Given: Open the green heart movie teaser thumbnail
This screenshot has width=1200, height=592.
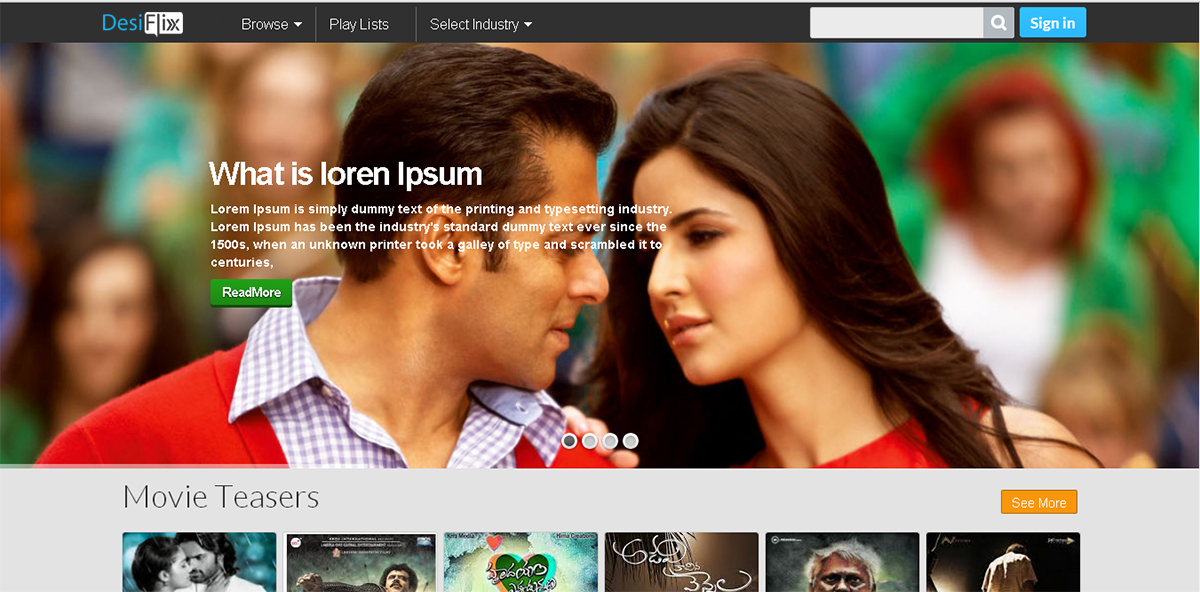Looking at the screenshot, I should pyautogui.click(x=521, y=562).
